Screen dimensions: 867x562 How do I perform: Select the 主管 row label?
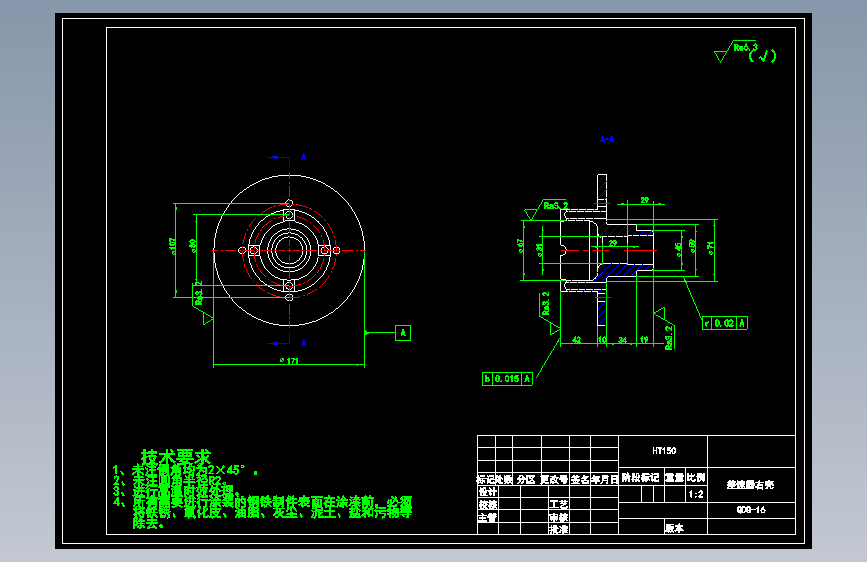(x=488, y=517)
